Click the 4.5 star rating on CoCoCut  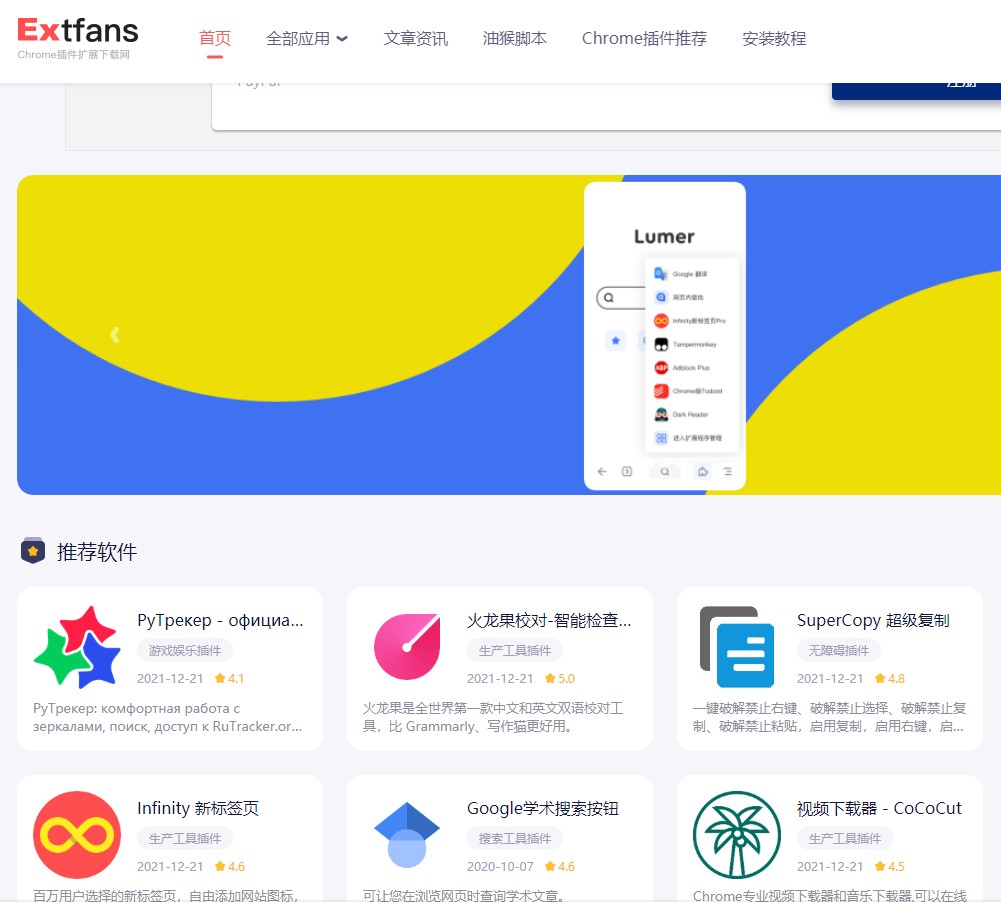coord(889,866)
